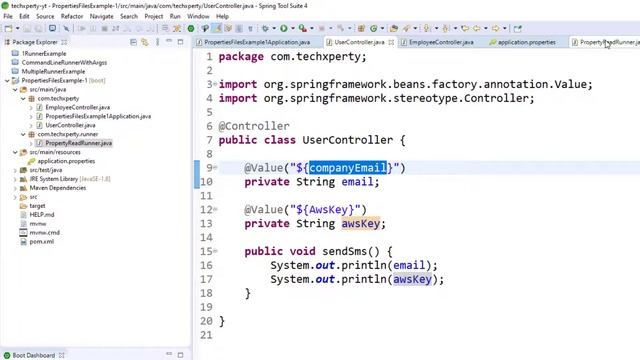The width and height of the screenshot is (640, 360).
Task: Open the Refactor menu
Action: [x=72, y=16]
